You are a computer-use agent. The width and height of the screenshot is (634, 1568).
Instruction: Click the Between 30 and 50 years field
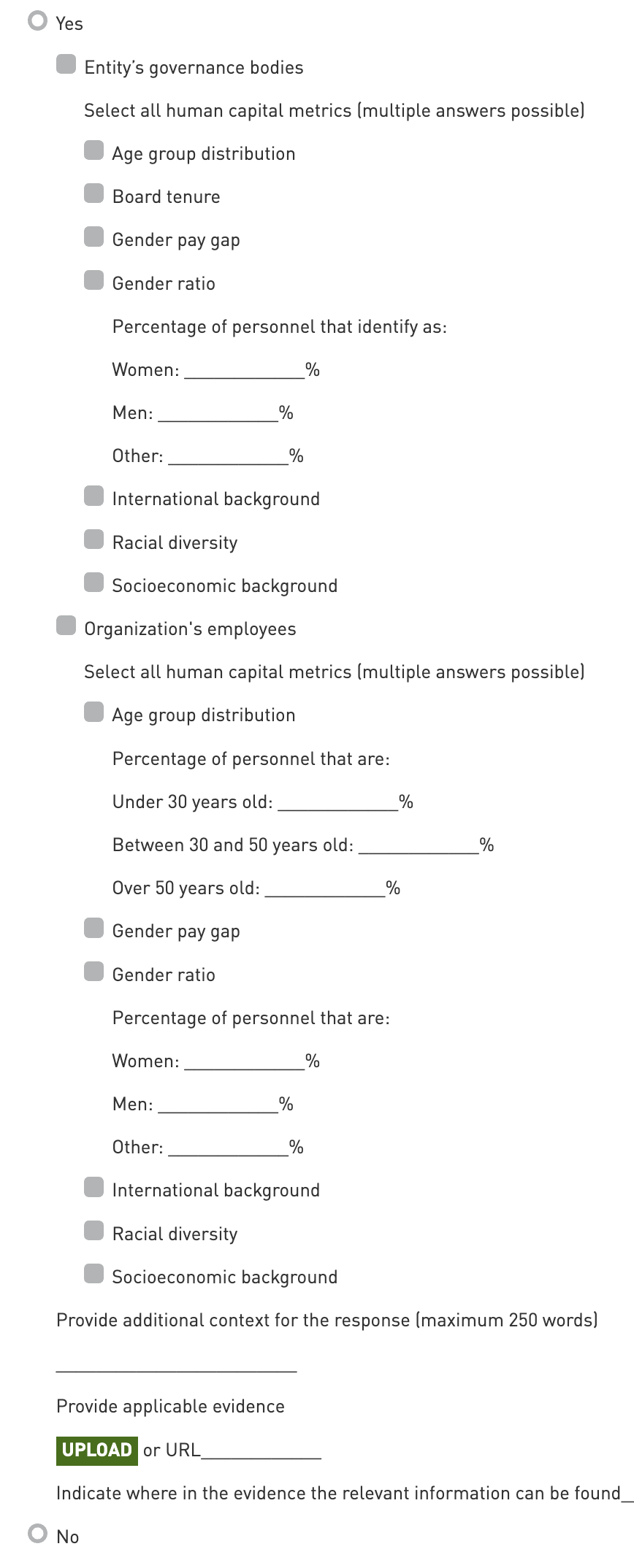pyautogui.click(x=419, y=845)
